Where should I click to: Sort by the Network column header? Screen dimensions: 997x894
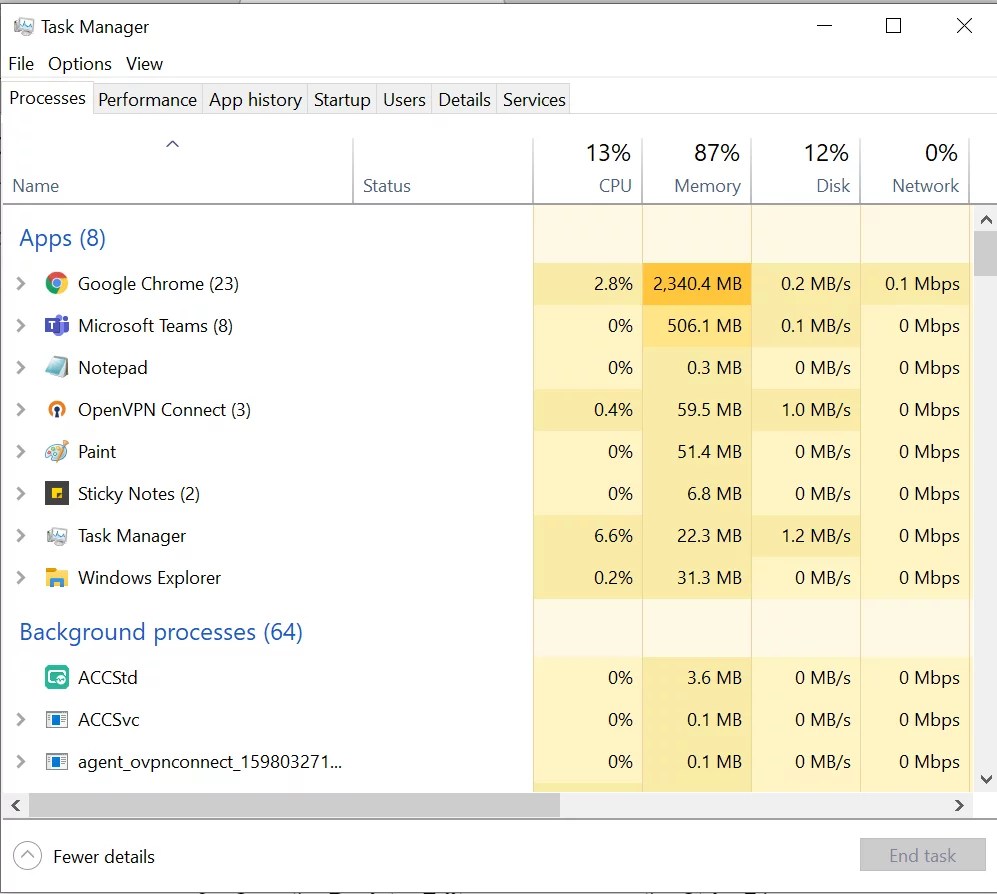pos(915,170)
